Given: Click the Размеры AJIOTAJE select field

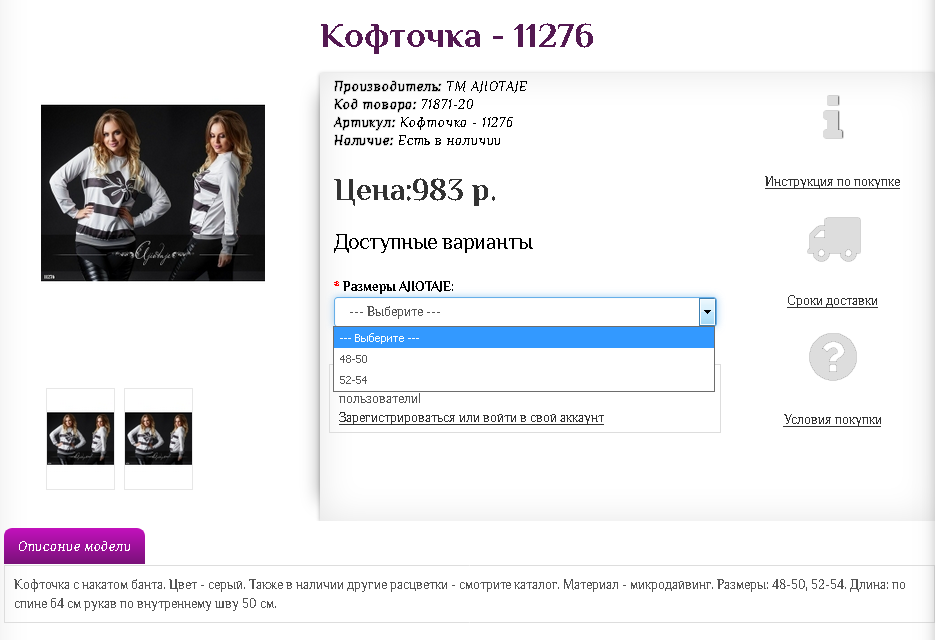Looking at the screenshot, I should [525, 311].
